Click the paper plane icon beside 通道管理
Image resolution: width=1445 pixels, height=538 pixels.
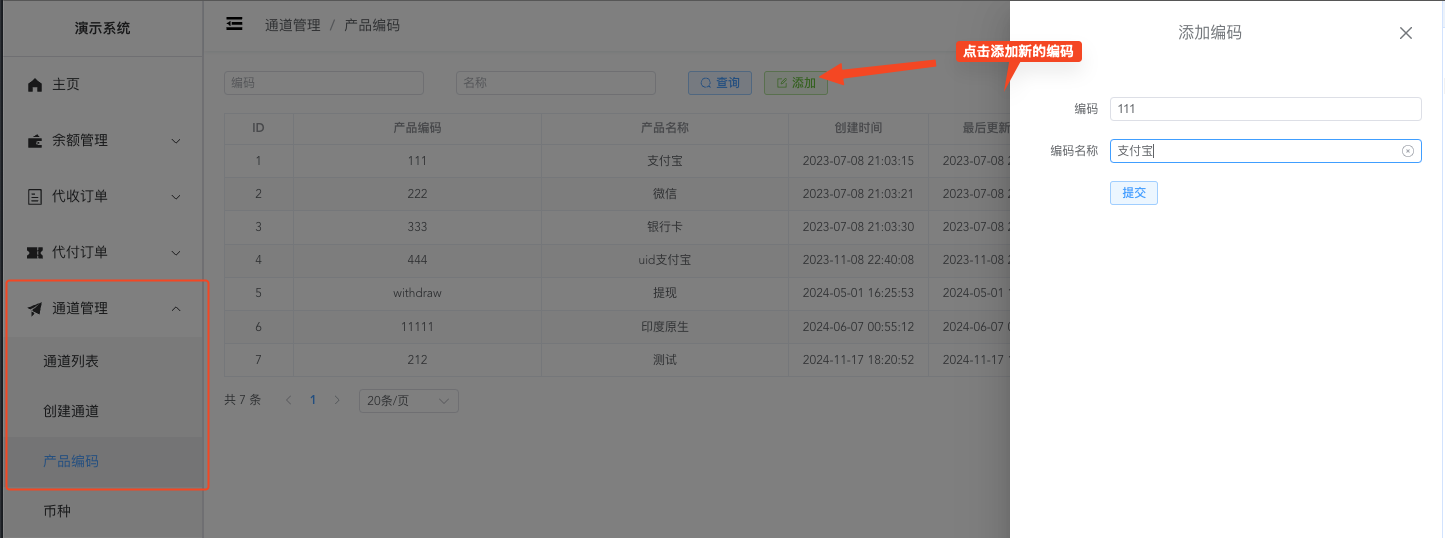tap(35, 309)
